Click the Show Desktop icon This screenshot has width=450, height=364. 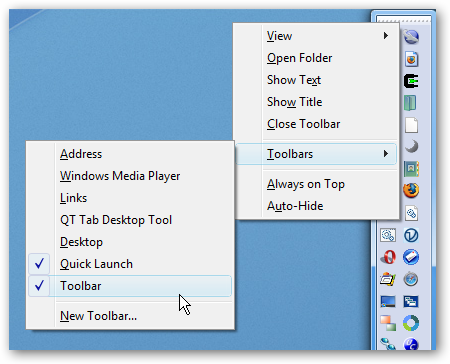click(388, 301)
